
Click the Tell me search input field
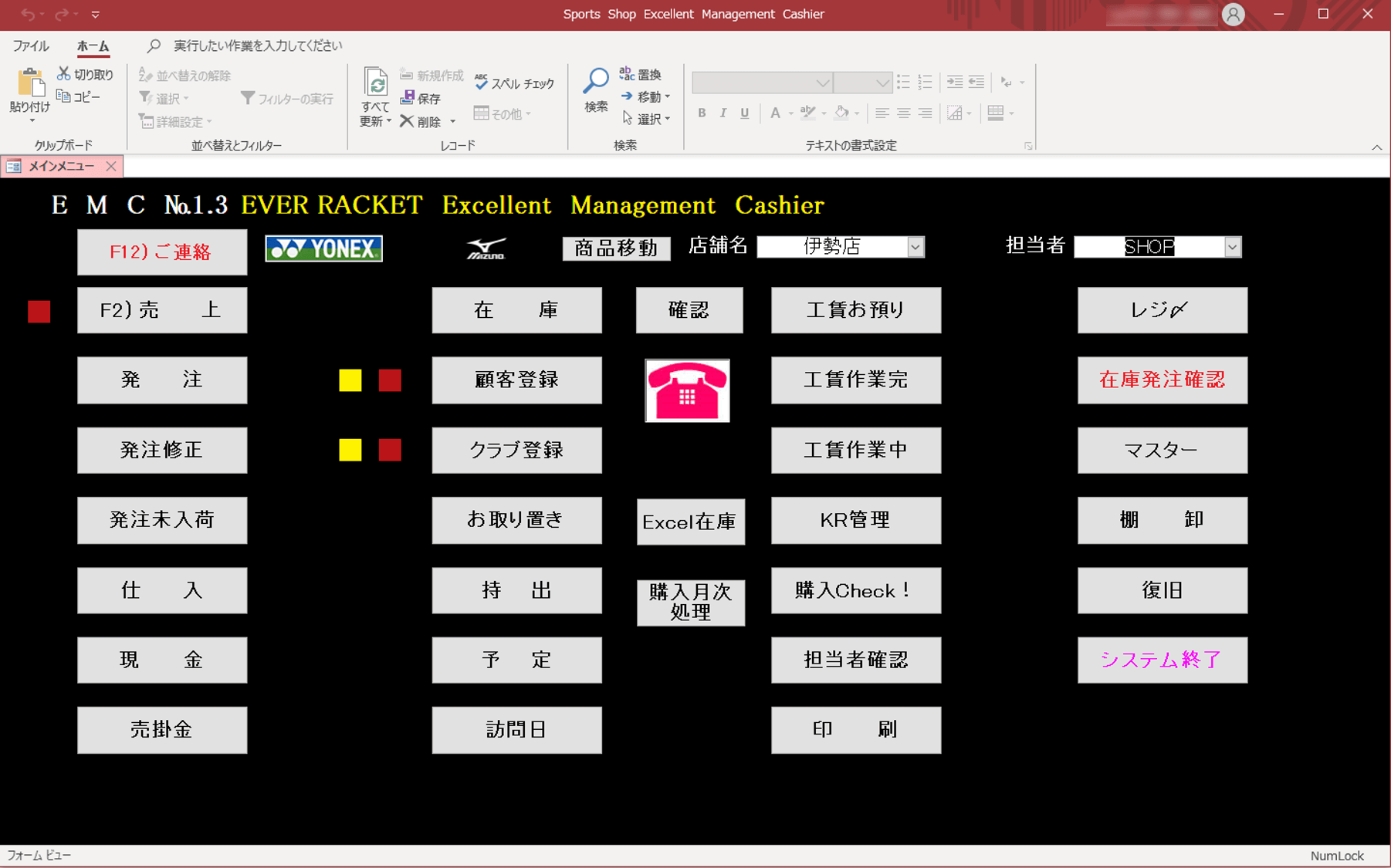click(x=259, y=46)
